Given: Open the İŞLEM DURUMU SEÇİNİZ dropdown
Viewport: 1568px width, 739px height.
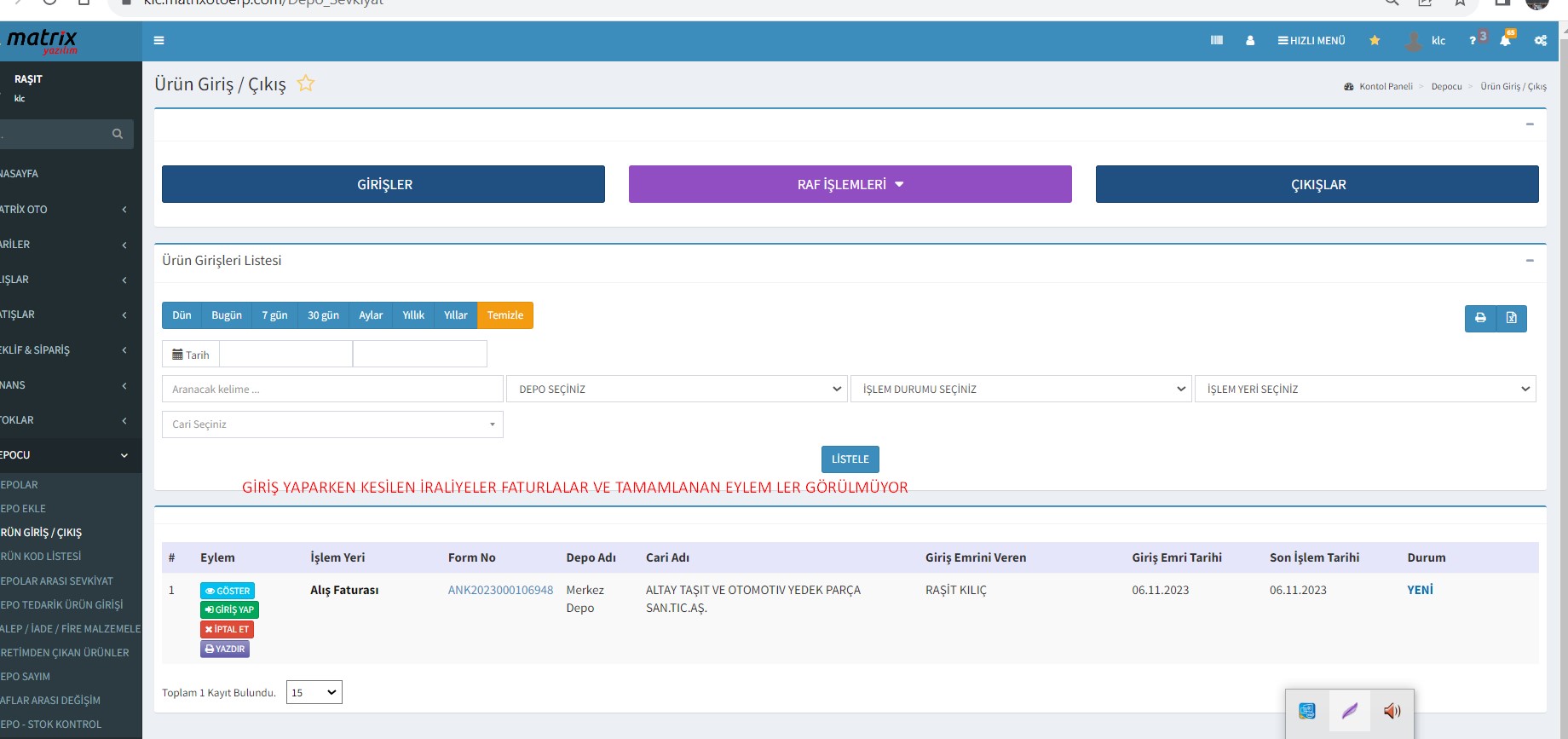Looking at the screenshot, I should tap(1021, 389).
